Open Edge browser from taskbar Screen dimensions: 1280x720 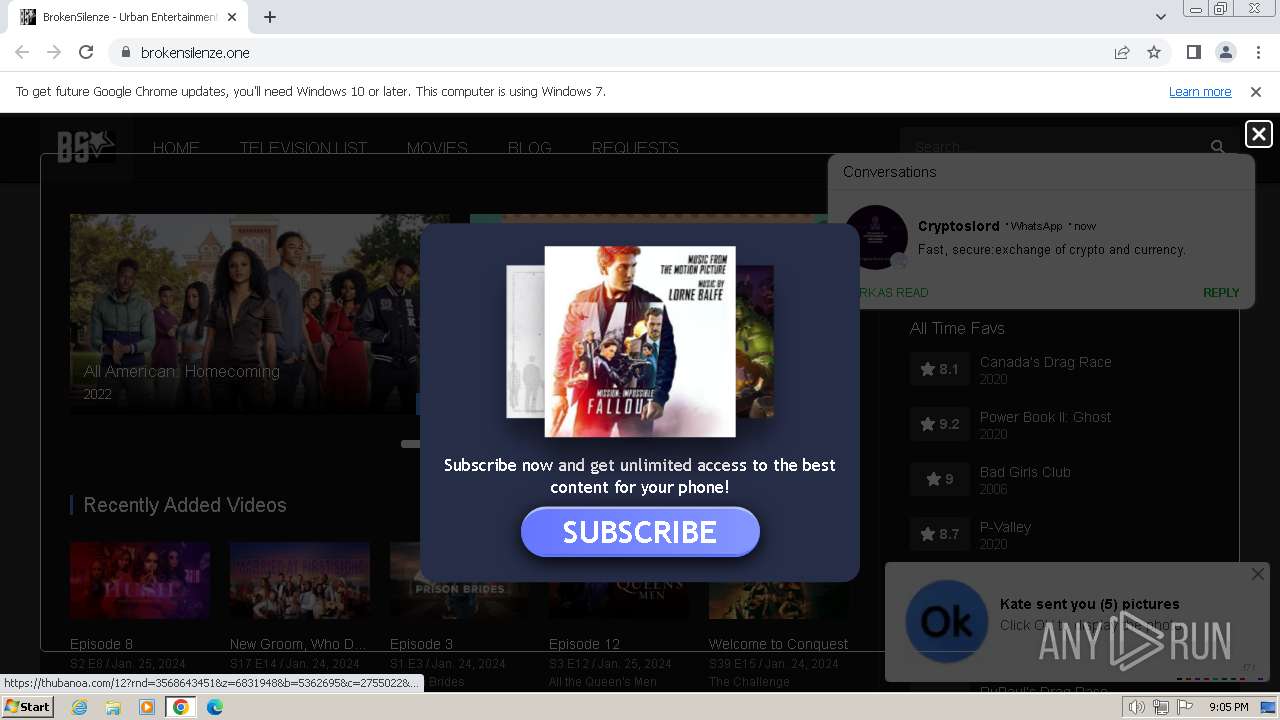pyautogui.click(x=215, y=707)
